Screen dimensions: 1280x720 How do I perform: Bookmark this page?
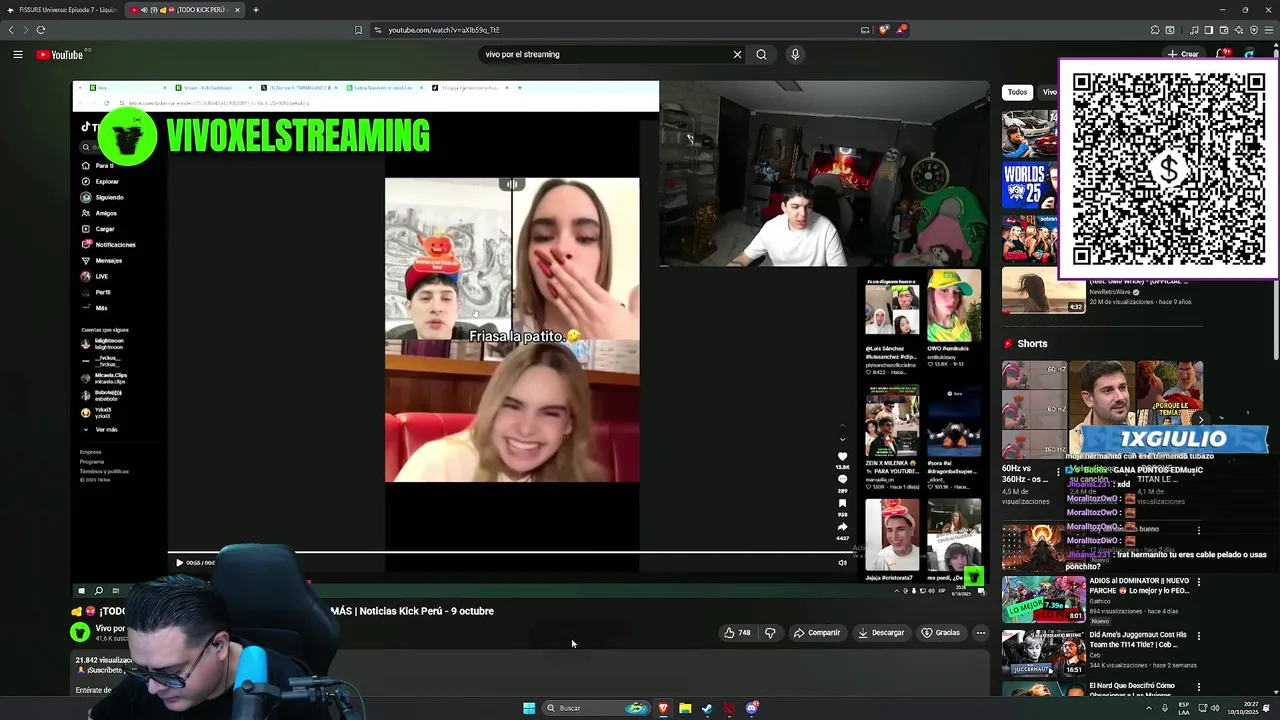pyautogui.click(x=358, y=30)
